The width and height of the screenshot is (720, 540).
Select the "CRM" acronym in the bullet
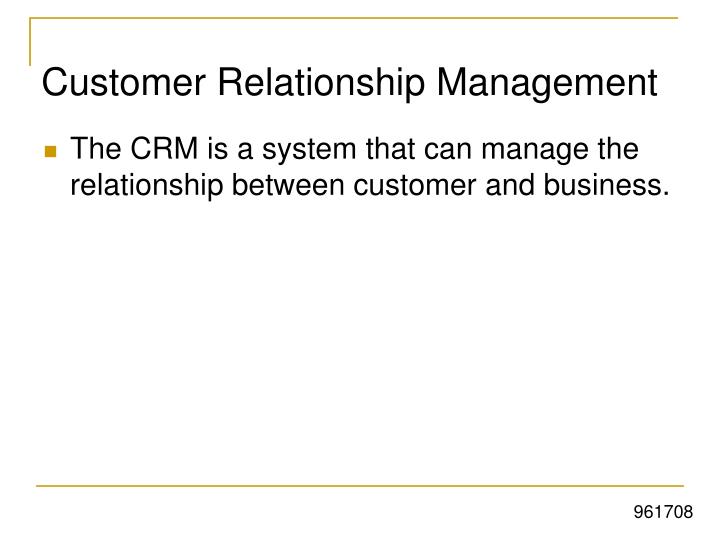[x=164, y=149]
